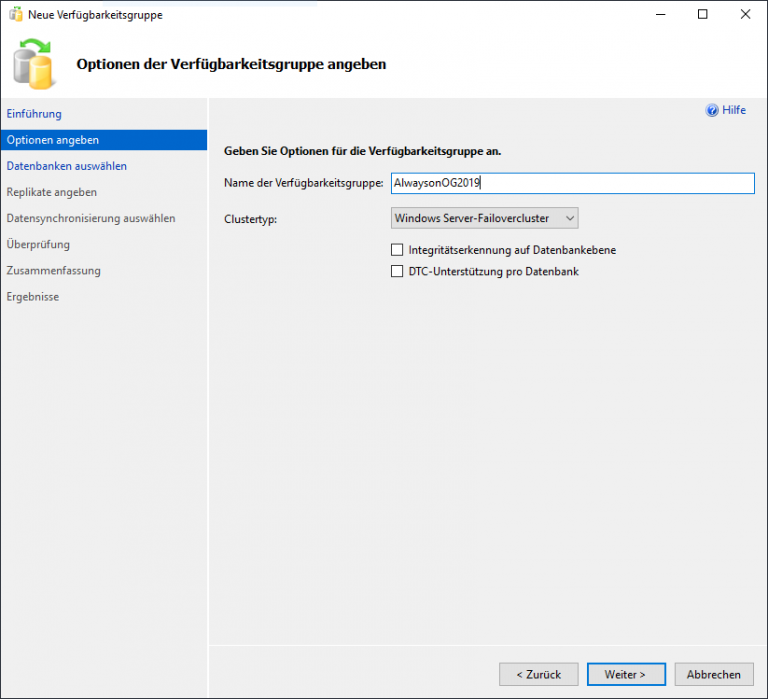This screenshot has height=699, width=768.
Task: Open the Hilfe link
Action: pyautogui.click(x=734, y=110)
